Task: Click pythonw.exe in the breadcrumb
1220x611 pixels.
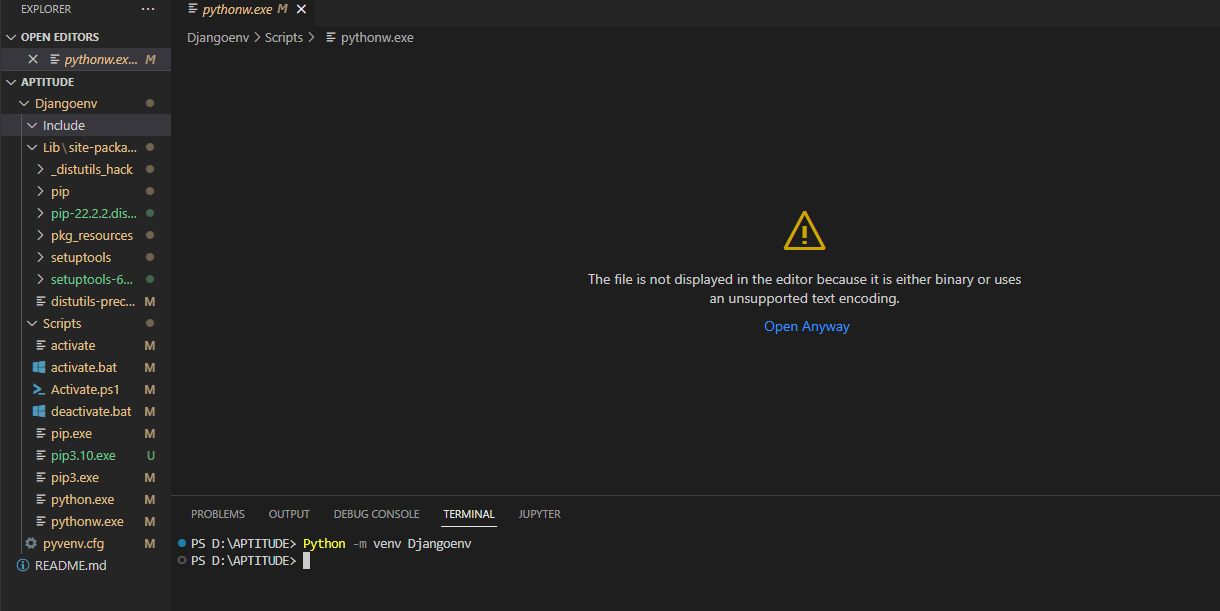Action: pos(377,38)
